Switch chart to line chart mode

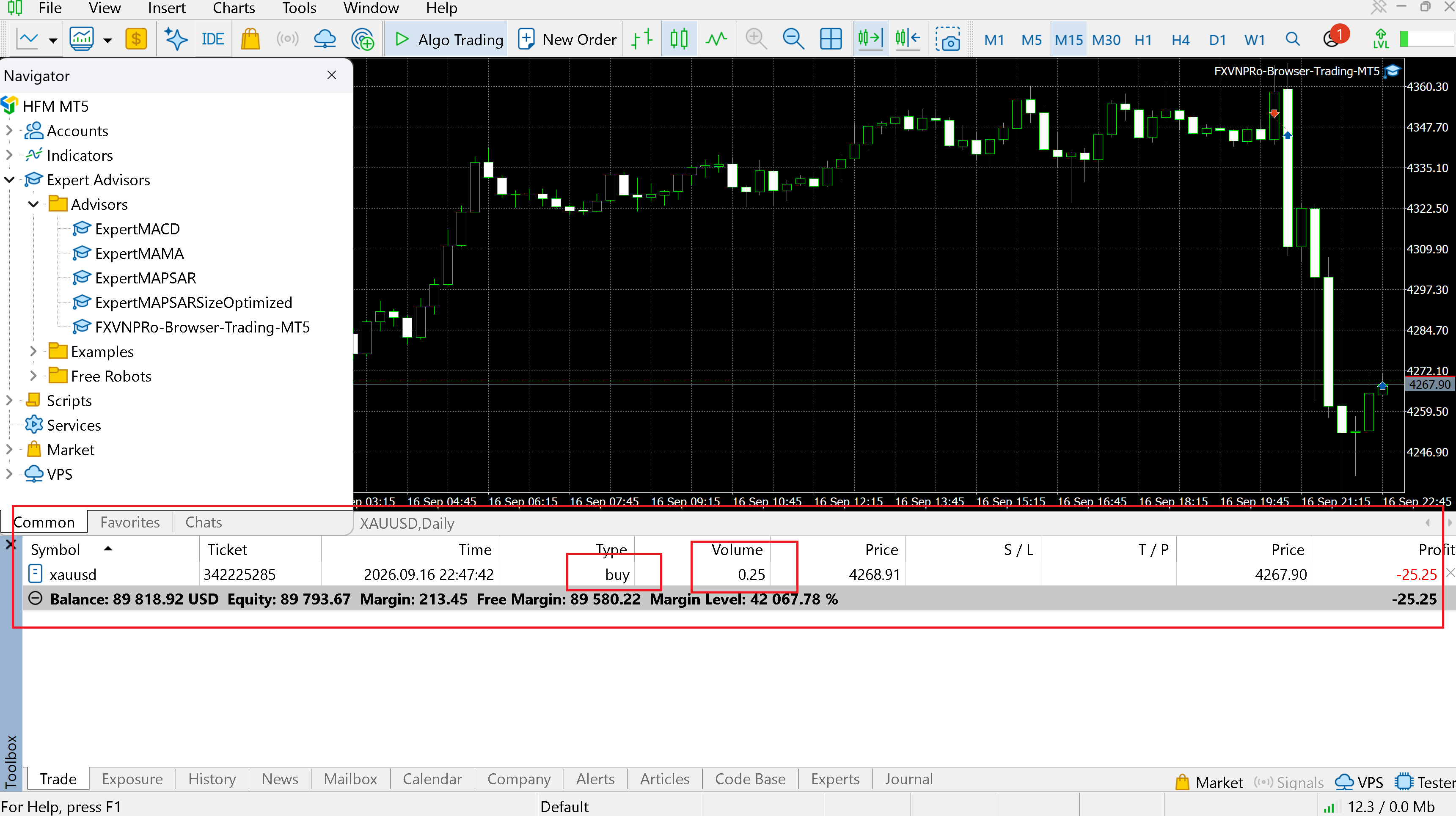click(x=716, y=40)
